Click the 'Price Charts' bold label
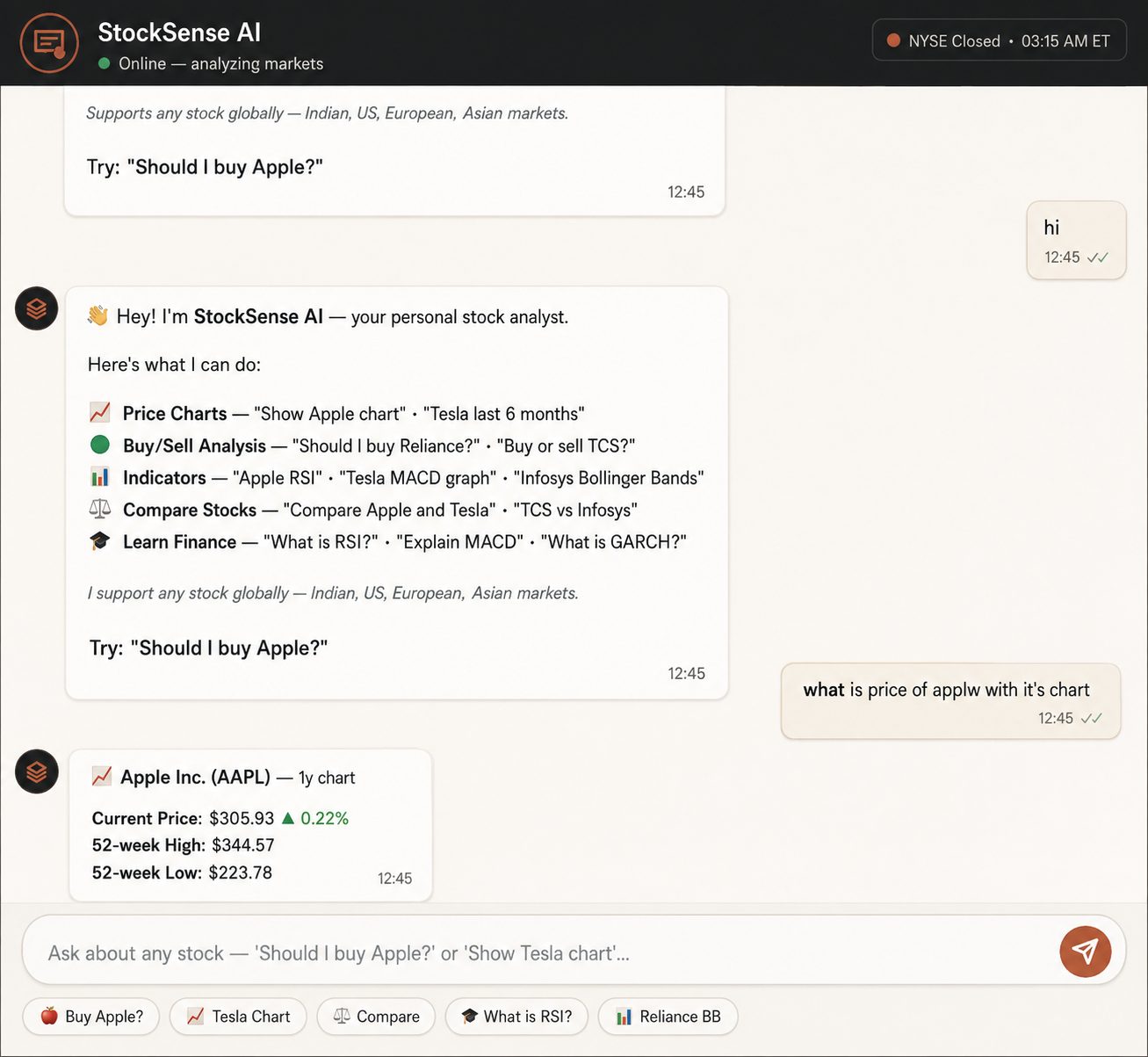The height and width of the screenshot is (1057, 1148). [175, 414]
